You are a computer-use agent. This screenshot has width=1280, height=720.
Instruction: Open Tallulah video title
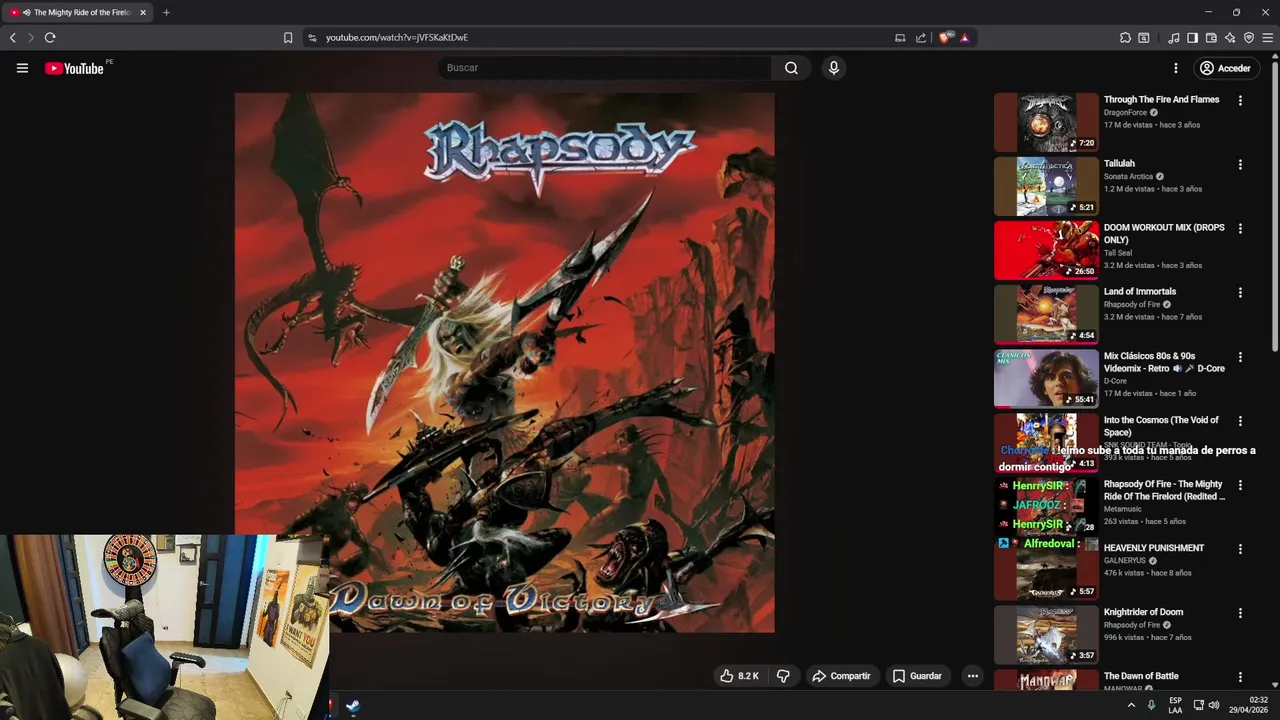(x=1119, y=163)
